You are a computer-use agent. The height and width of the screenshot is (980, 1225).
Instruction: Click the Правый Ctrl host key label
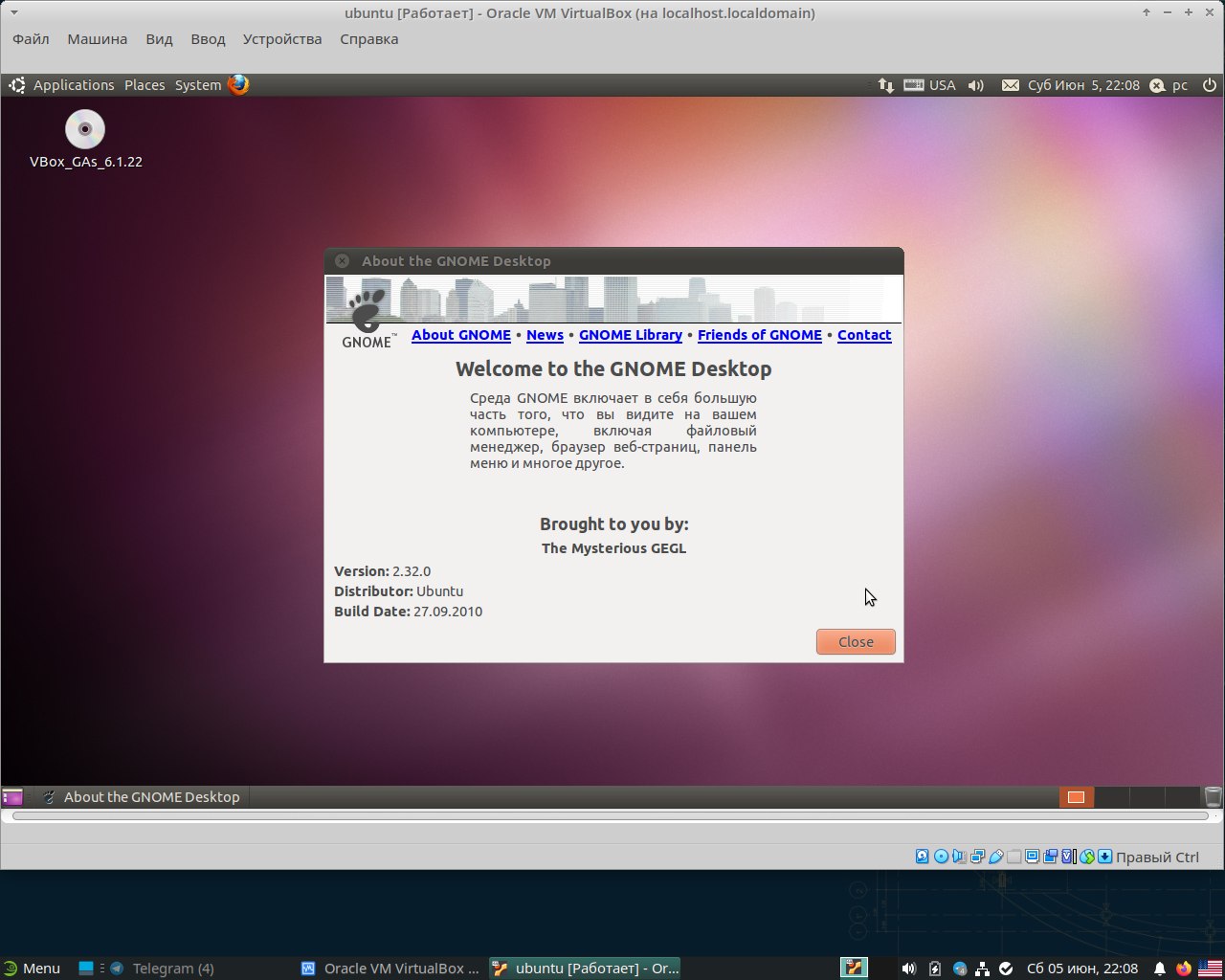pyautogui.click(x=1157, y=857)
